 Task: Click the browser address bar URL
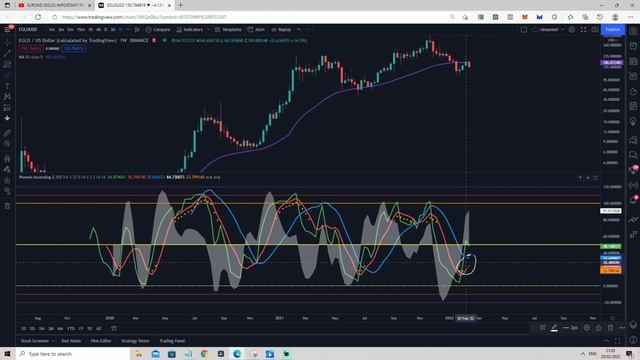click(144, 17)
